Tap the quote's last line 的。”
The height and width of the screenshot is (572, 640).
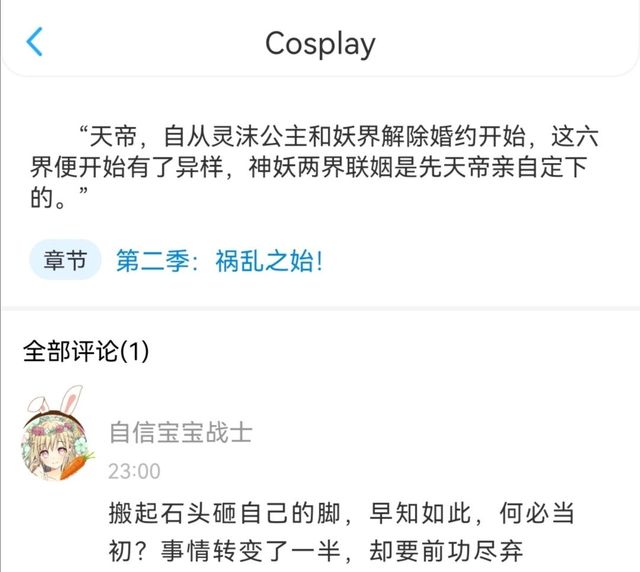click(x=59, y=198)
